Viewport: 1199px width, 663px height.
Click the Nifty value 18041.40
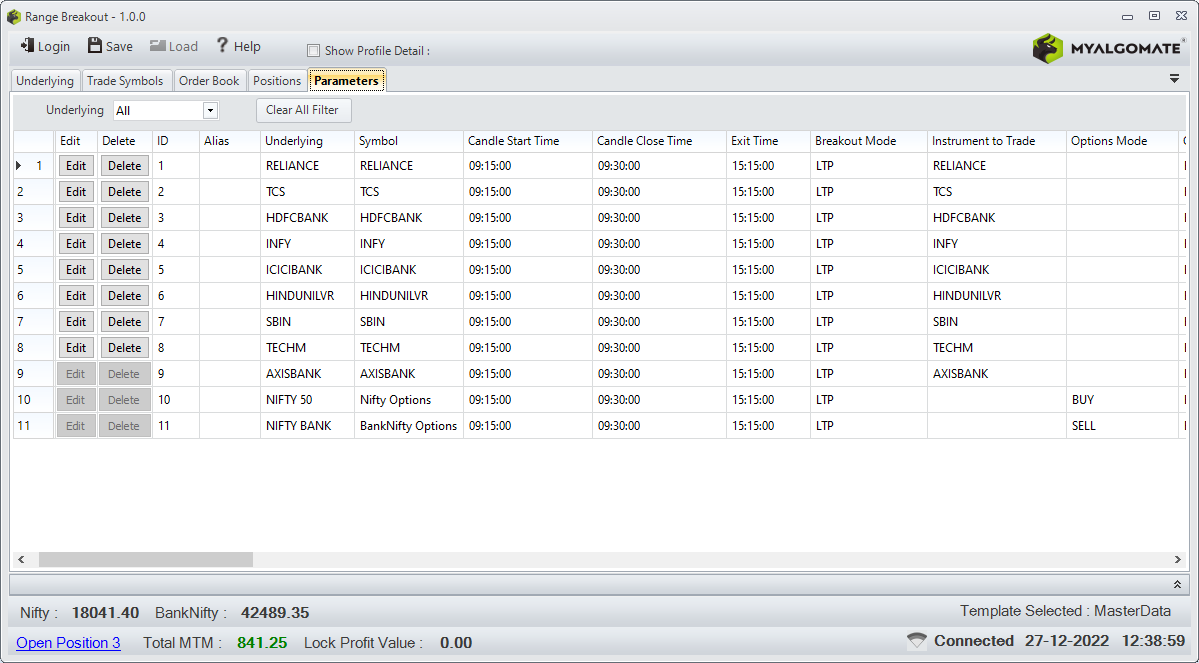point(106,613)
